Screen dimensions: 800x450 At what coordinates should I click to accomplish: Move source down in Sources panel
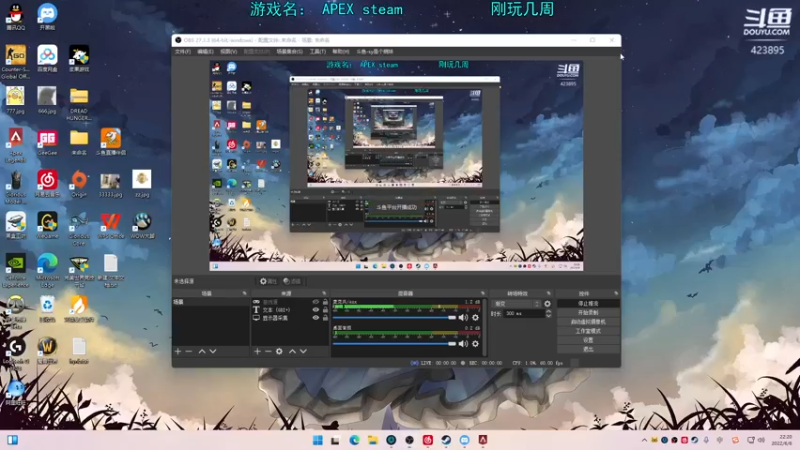(304, 351)
